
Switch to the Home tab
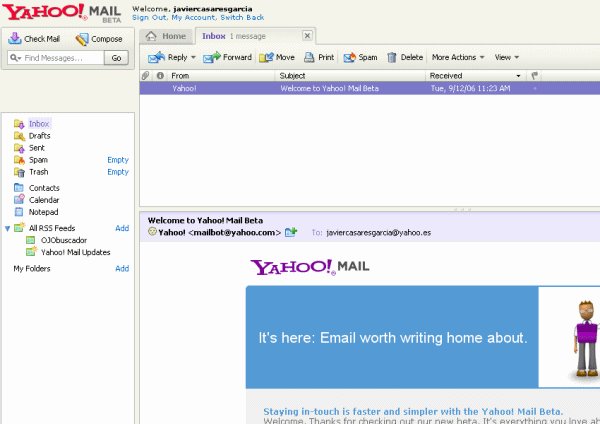pyautogui.click(x=166, y=36)
